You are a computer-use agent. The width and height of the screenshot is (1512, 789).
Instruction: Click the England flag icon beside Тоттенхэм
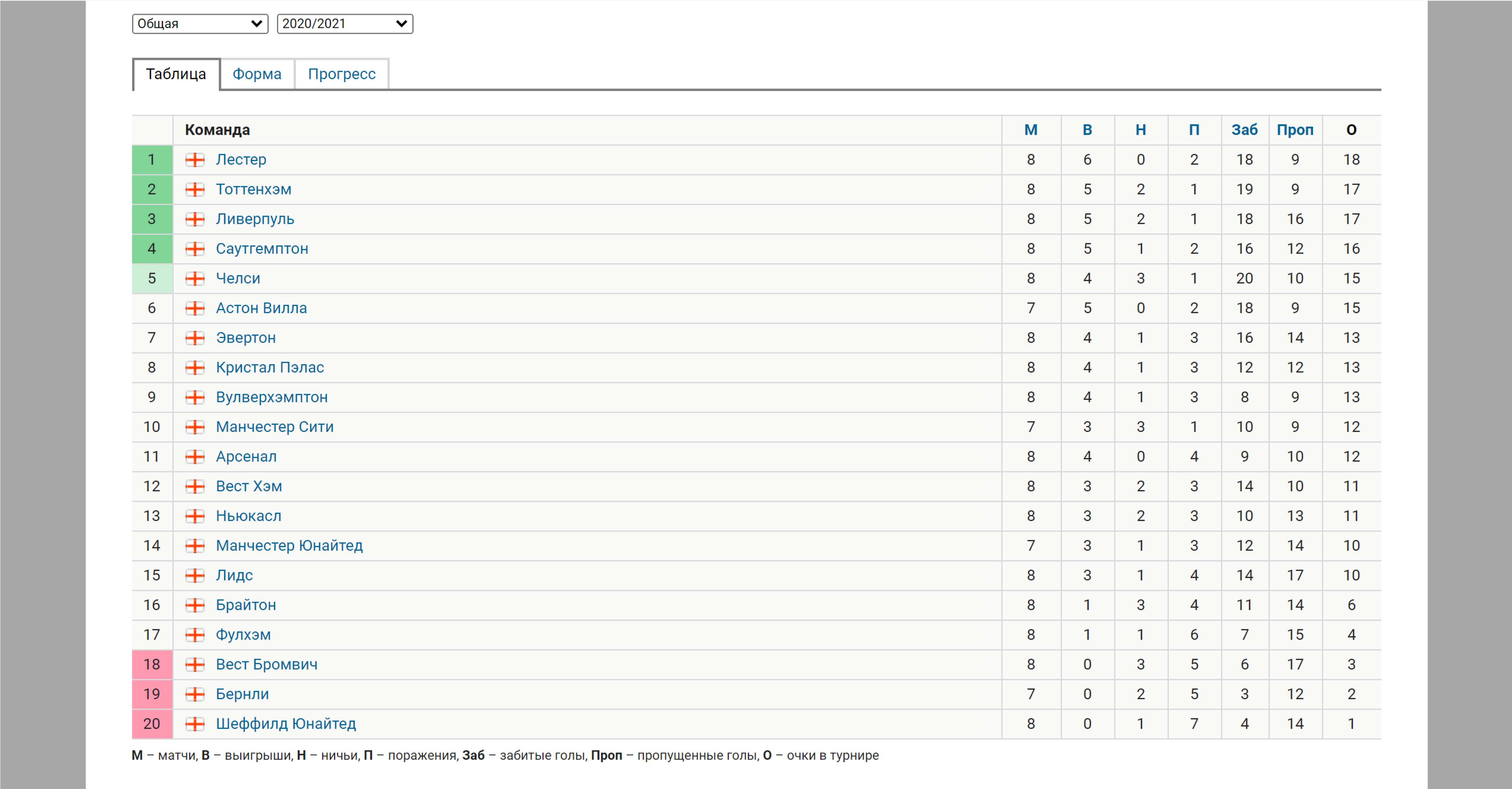pos(195,190)
